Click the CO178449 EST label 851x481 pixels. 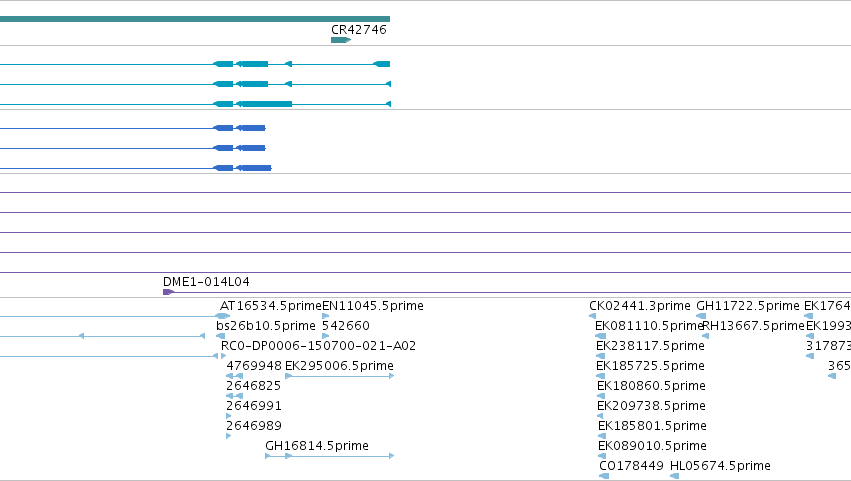click(631, 466)
